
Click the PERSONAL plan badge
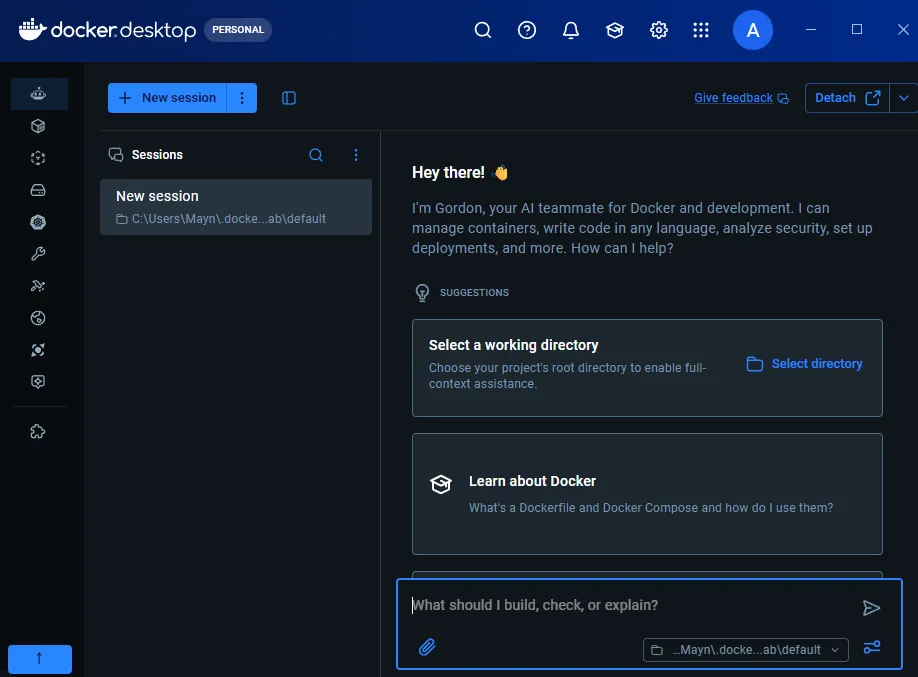click(x=238, y=30)
